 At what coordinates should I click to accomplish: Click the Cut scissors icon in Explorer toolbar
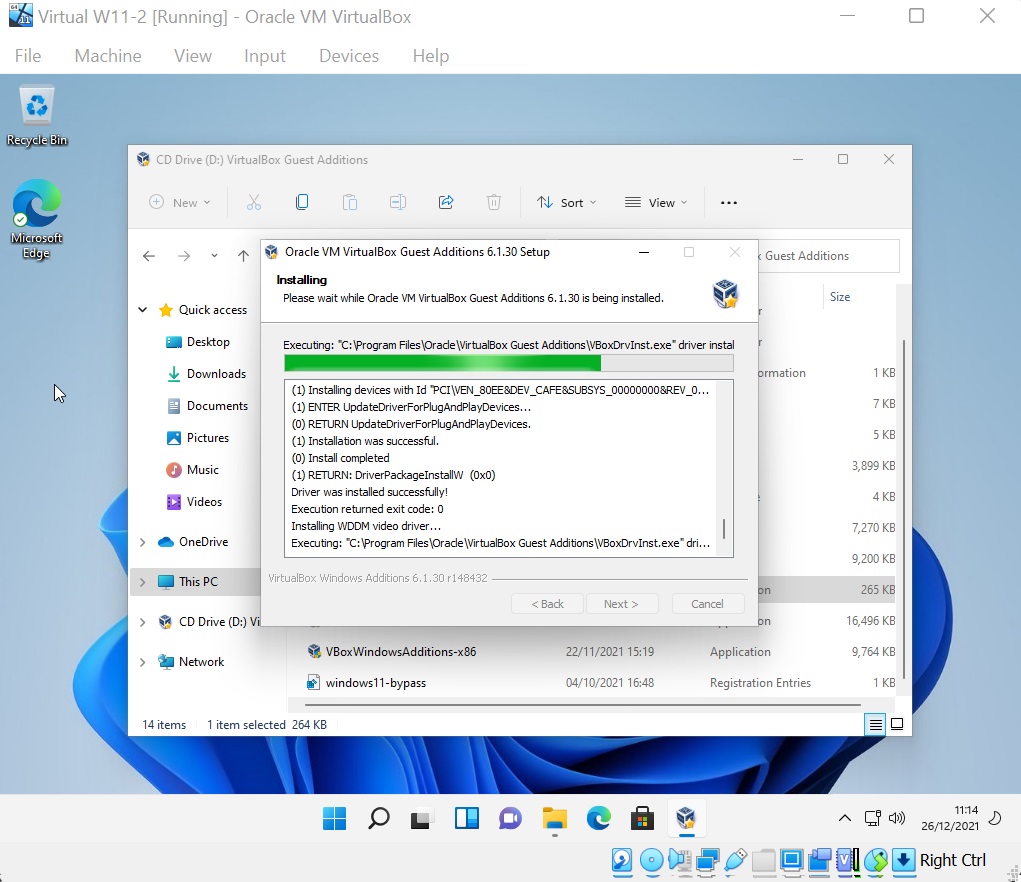click(x=253, y=202)
